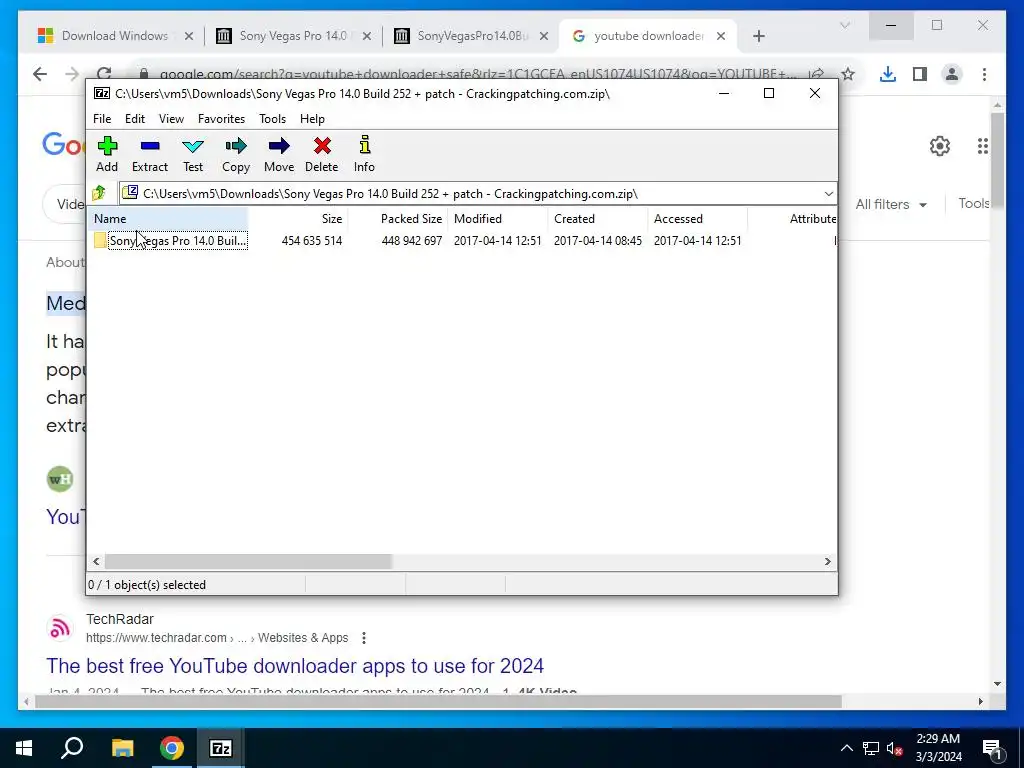Open the View menu
This screenshot has width=1024, height=768.
(171, 119)
